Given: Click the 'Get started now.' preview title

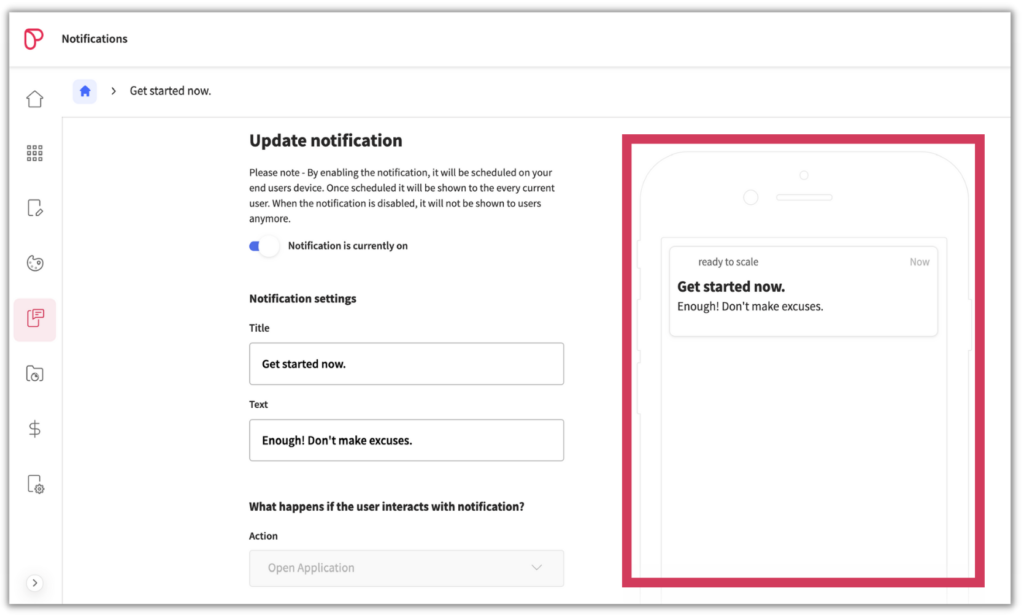Looking at the screenshot, I should tap(731, 287).
